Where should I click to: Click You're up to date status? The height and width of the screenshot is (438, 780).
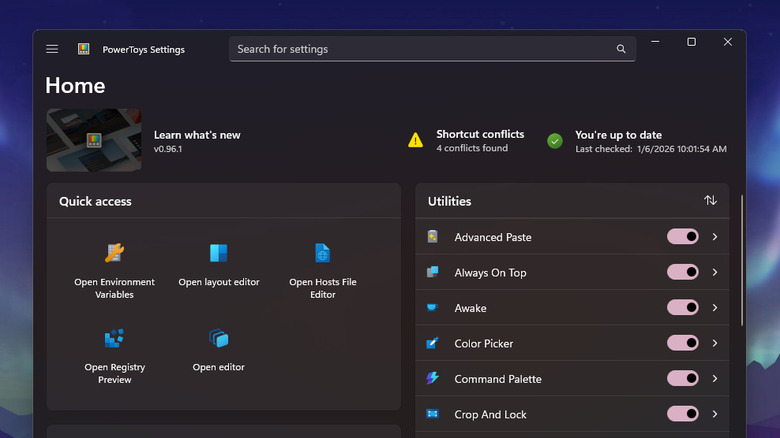[618, 135]
